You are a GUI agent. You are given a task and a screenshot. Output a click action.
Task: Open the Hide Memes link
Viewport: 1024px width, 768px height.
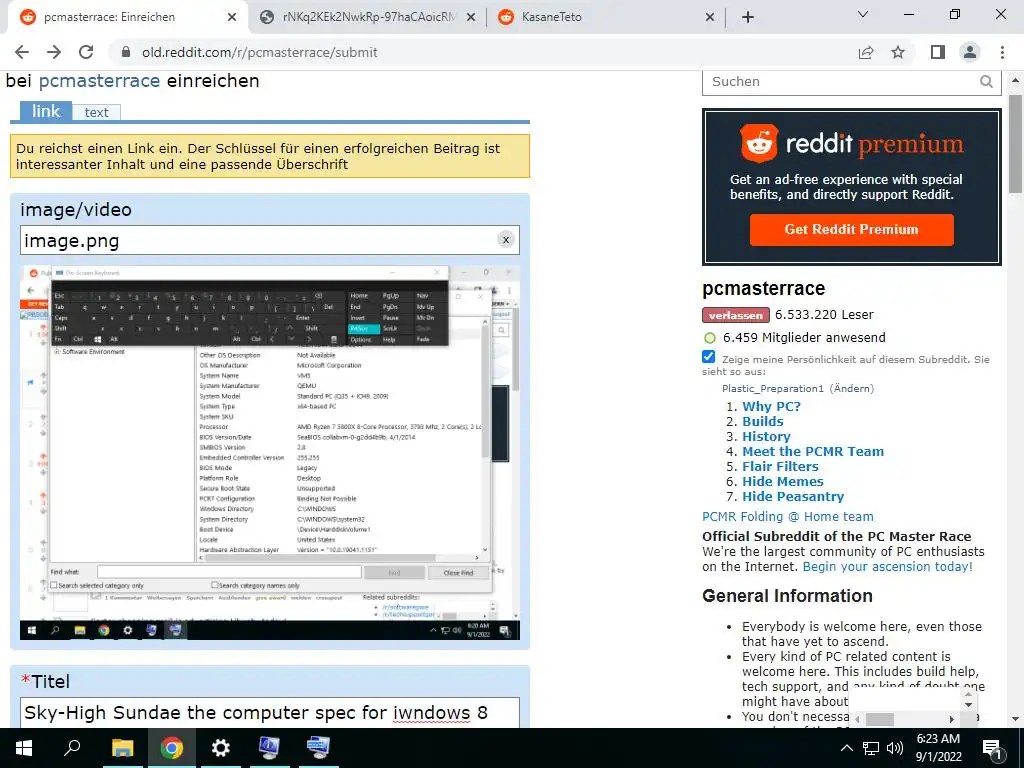783,481
